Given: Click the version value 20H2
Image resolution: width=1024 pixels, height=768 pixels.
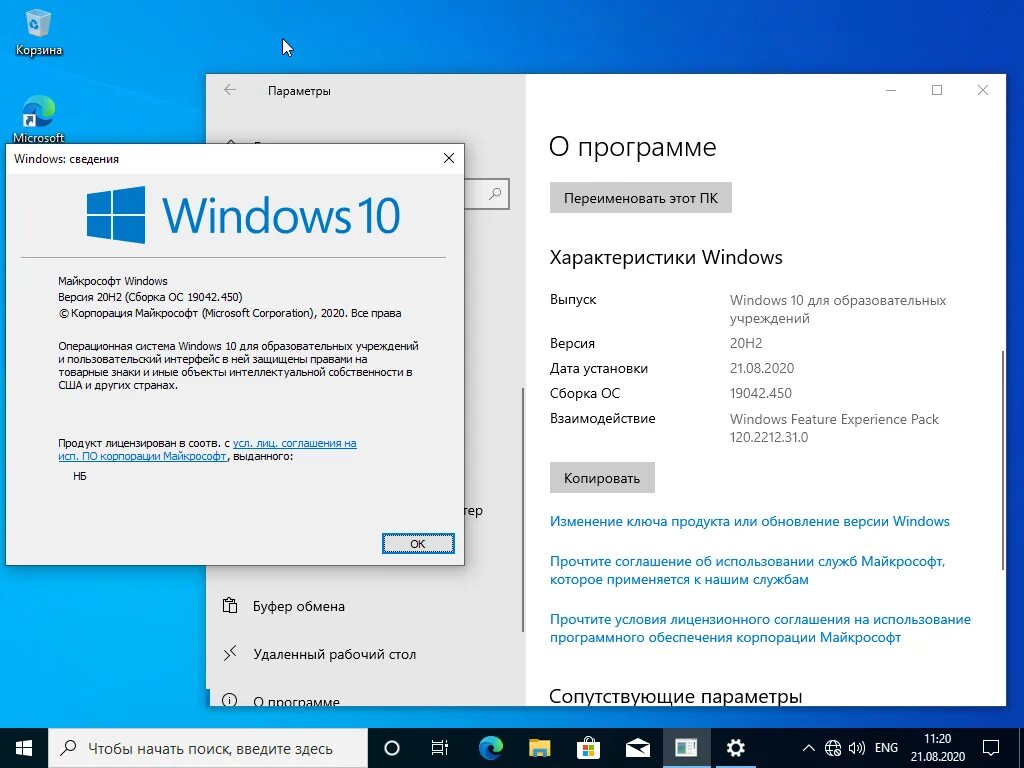Looking at the screenshot, I should click(x=746, y=343).
